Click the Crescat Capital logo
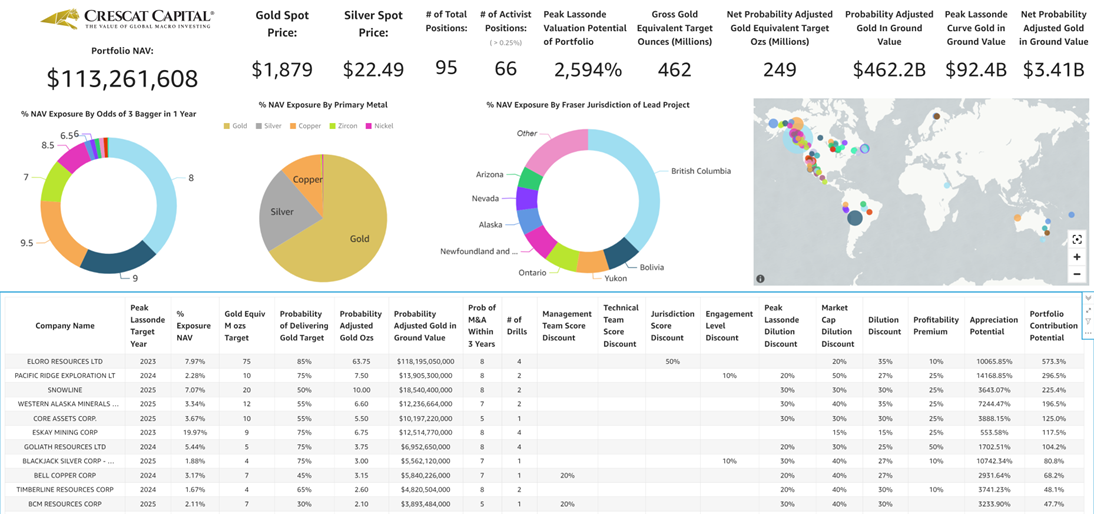1094x514 pixels. [127, 19]
